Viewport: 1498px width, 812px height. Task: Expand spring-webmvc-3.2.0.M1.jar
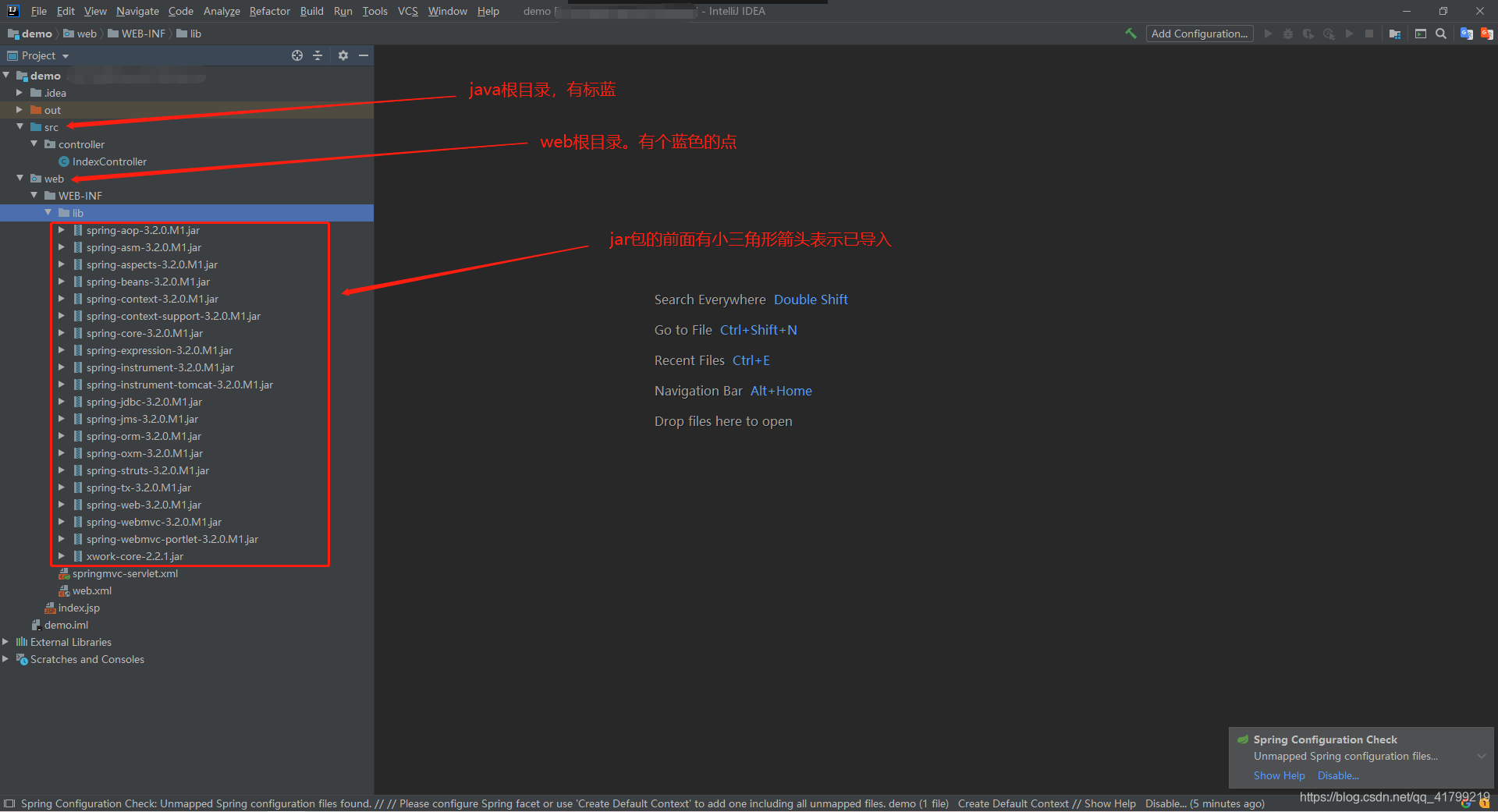pos(62,522)
